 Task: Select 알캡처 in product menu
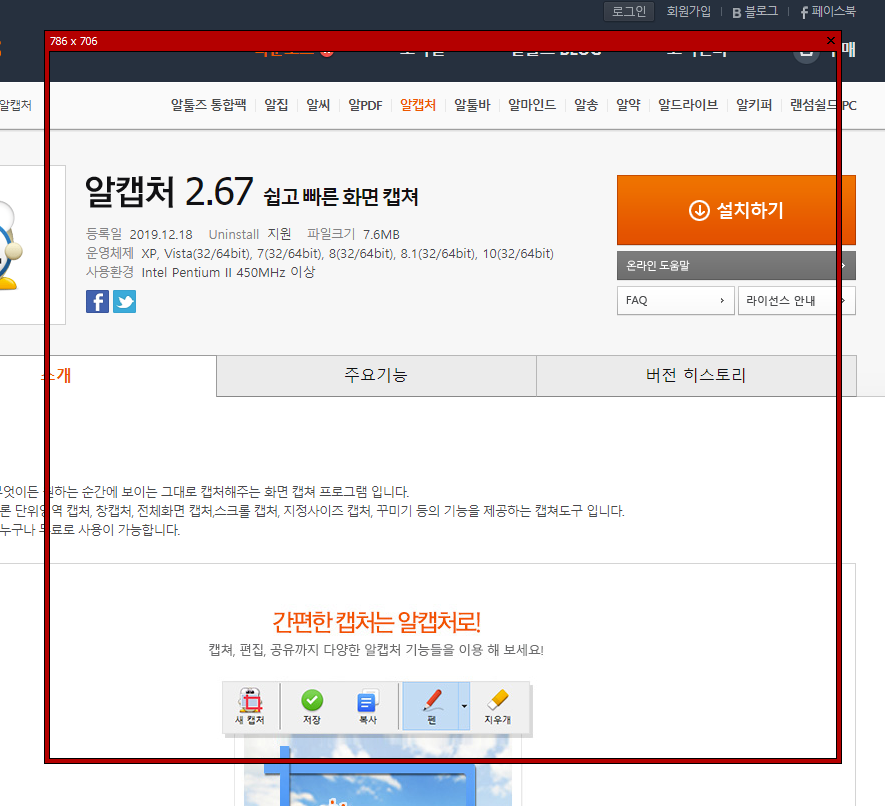(x=418, y=105)
